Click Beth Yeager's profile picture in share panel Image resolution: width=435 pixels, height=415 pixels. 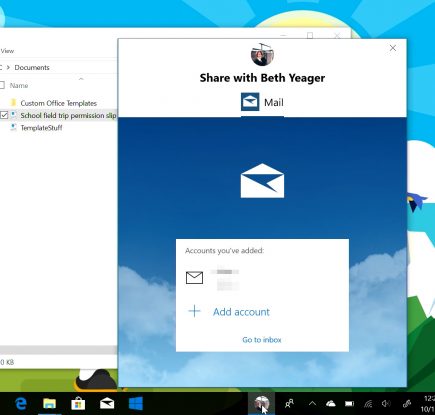coord(262,54)
